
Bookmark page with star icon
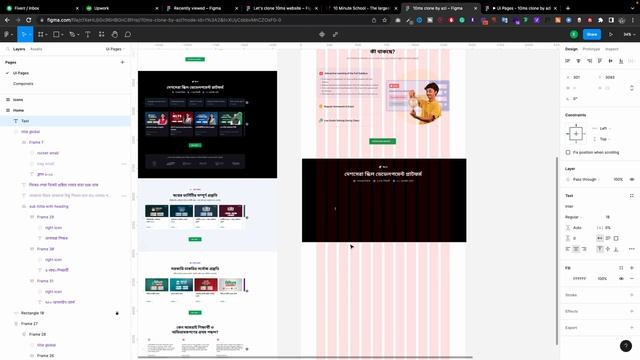[384, 20]
